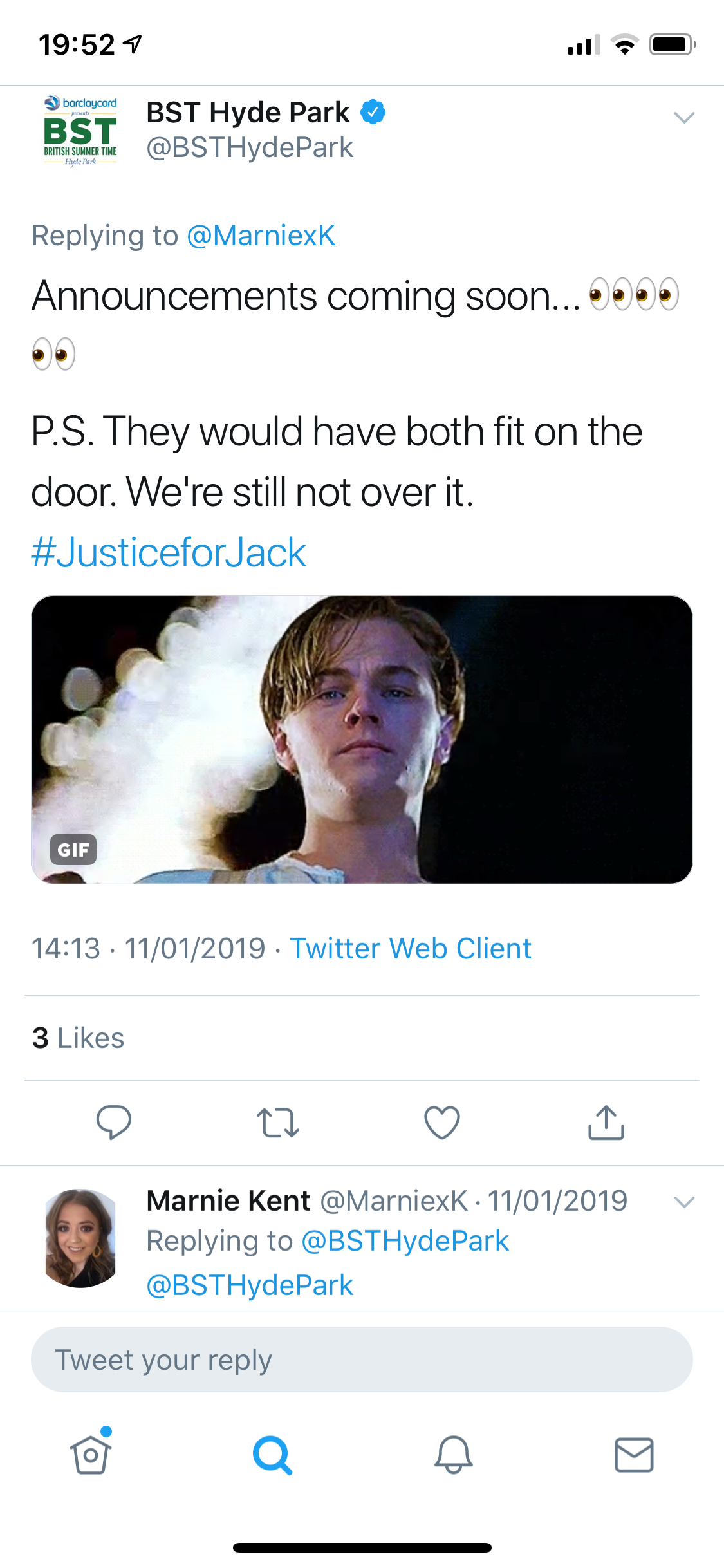
Task: Open the share tweet icon
Action: 606,1123
